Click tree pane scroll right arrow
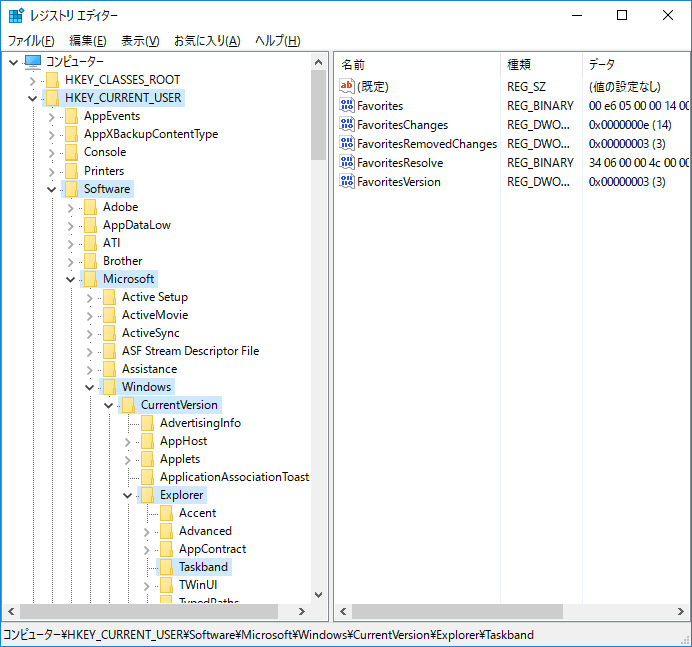The height and width of the screenshot is (647, 692). [x=302, y=612]
